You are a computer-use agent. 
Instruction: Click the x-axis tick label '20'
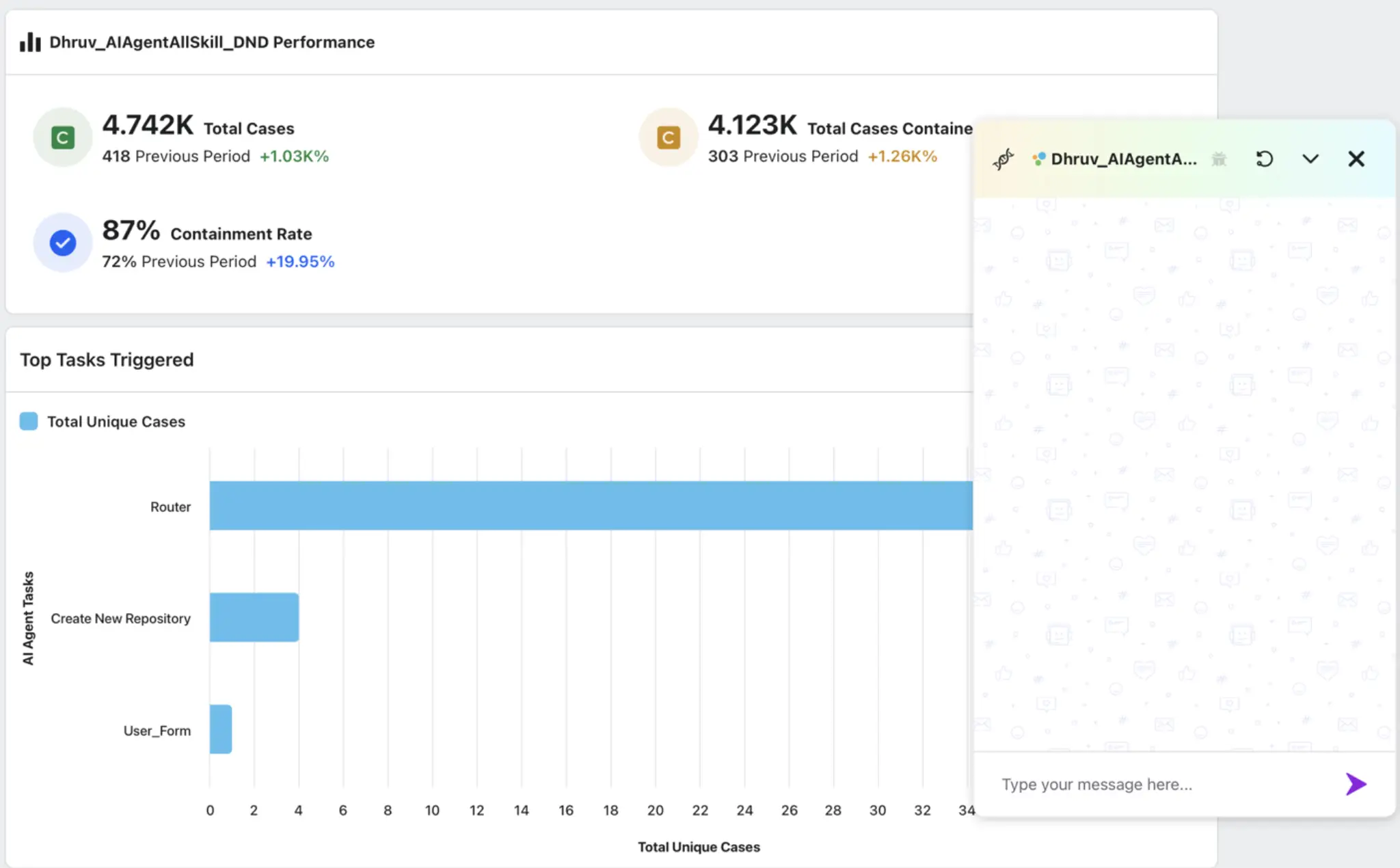[x=655, y=811]
